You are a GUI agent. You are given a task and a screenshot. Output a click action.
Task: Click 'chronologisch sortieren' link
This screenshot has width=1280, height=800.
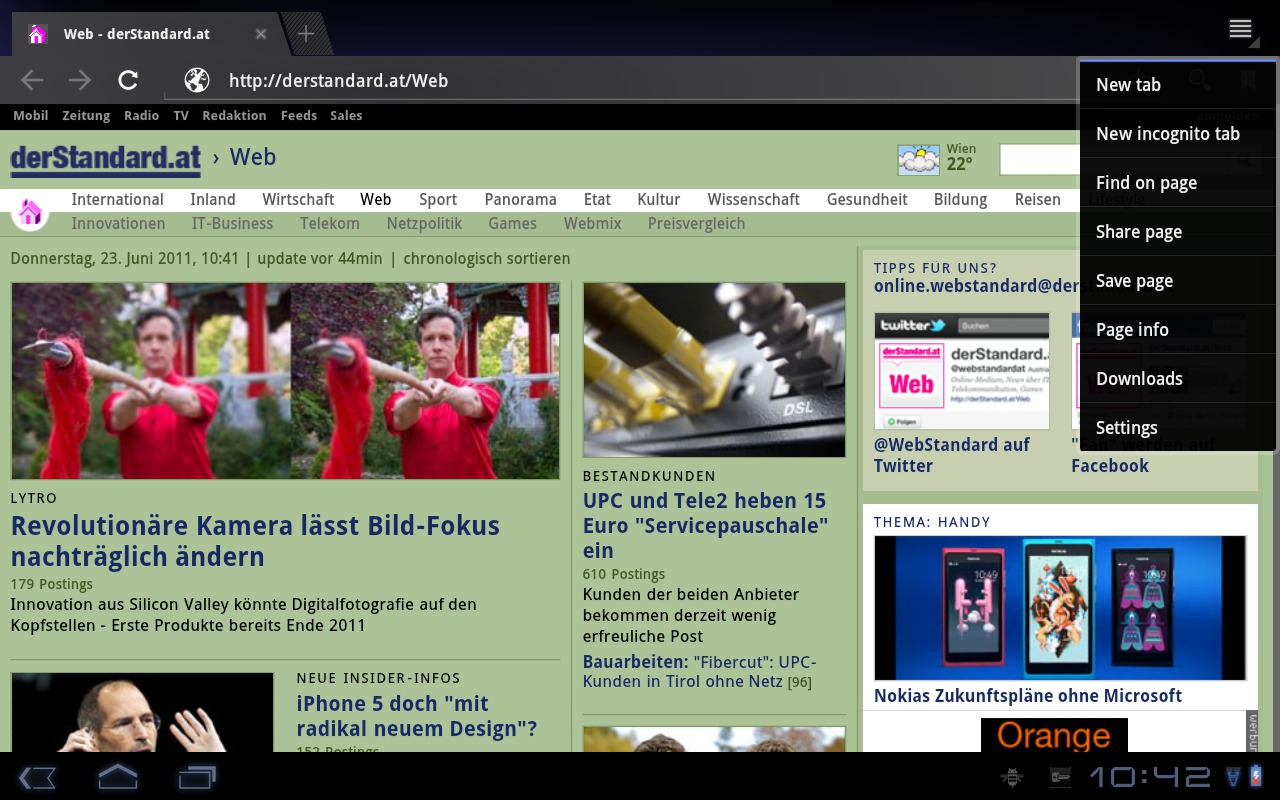[487, 259]
